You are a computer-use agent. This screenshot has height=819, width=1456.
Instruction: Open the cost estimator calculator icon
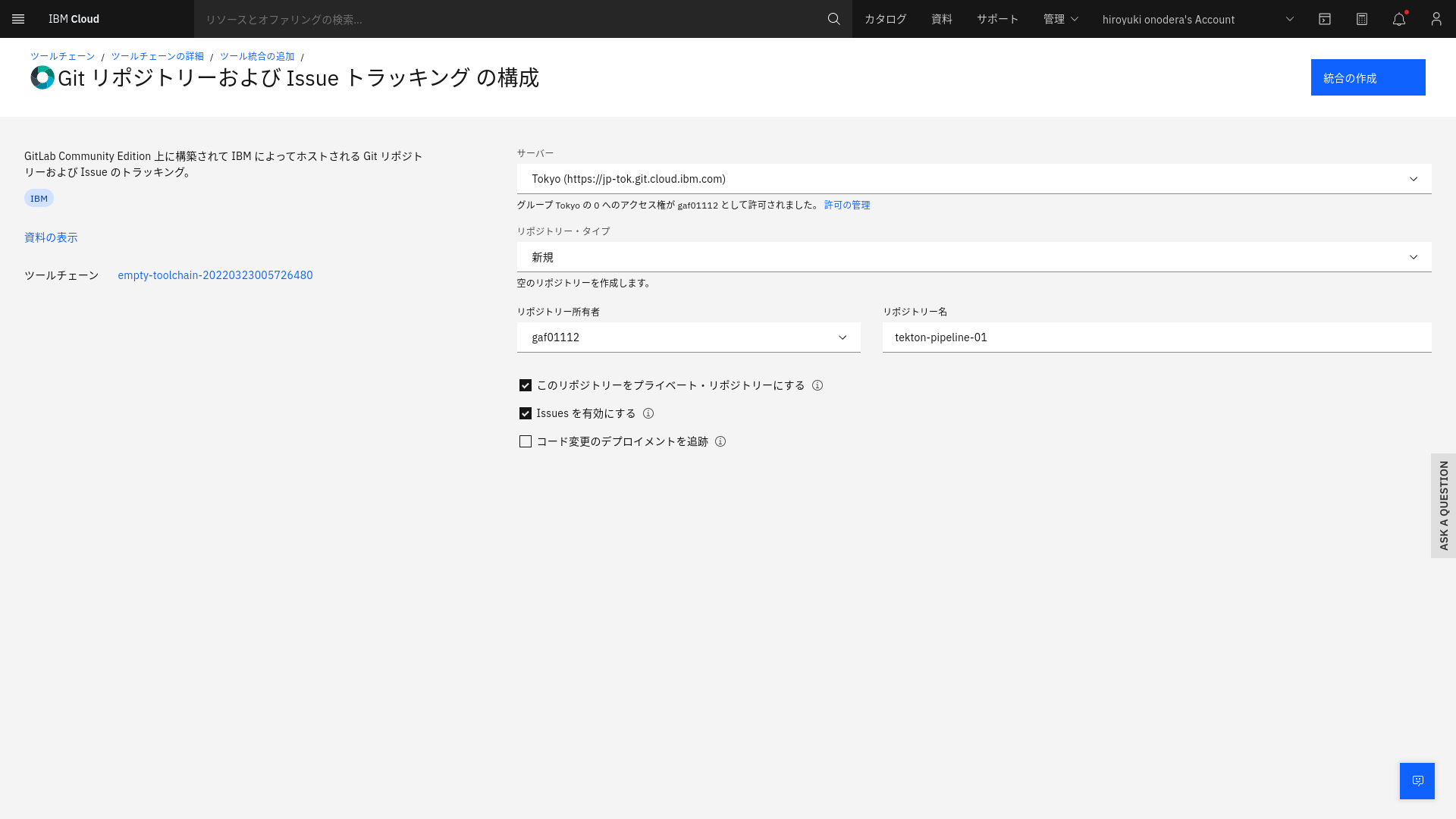point(1361,19)
